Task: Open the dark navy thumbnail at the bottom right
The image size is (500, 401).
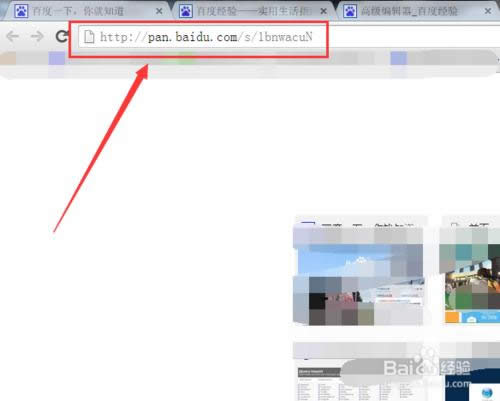Action: (472, 380)
